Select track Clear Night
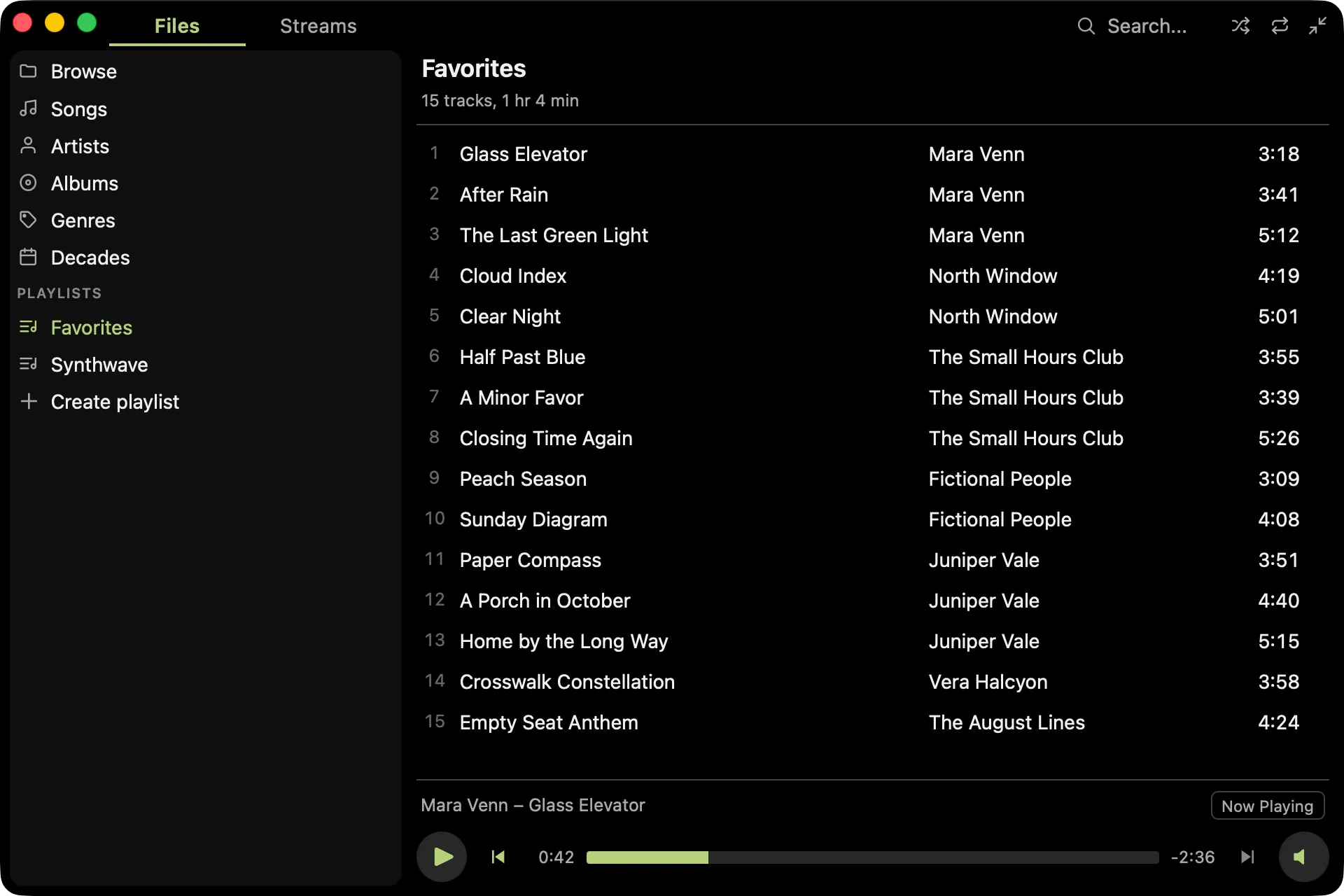 (x=872, y=316)
